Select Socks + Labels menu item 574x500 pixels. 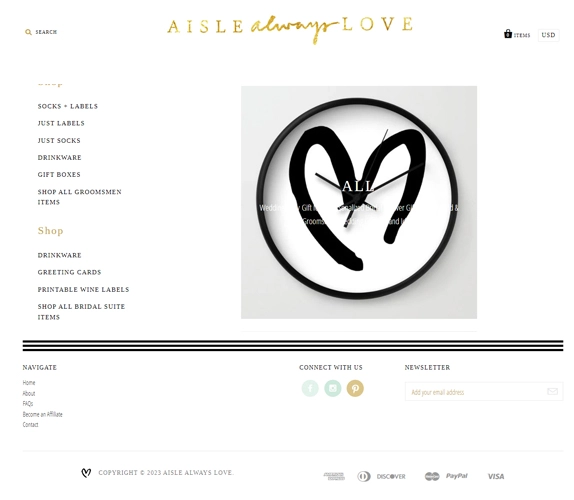(x=68, y=107)
